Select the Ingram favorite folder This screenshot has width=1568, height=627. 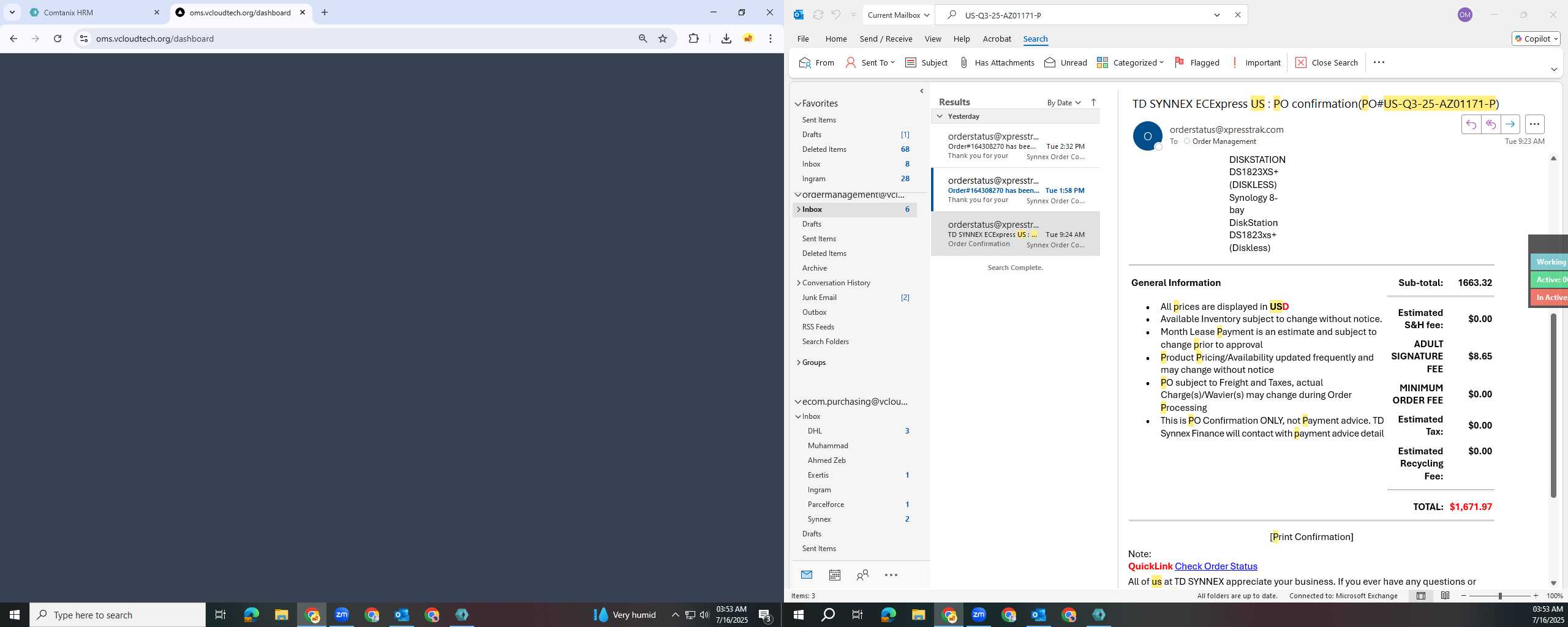point(856,179)
